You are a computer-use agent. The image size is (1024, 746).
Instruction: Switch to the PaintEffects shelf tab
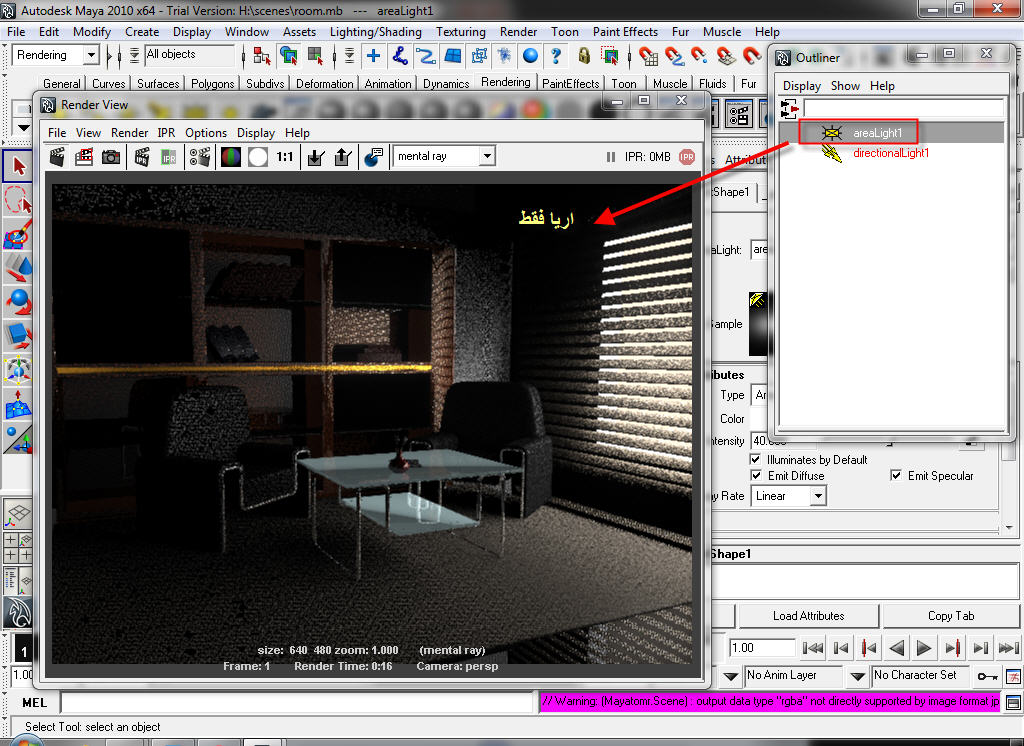click(x=570, y=84)
